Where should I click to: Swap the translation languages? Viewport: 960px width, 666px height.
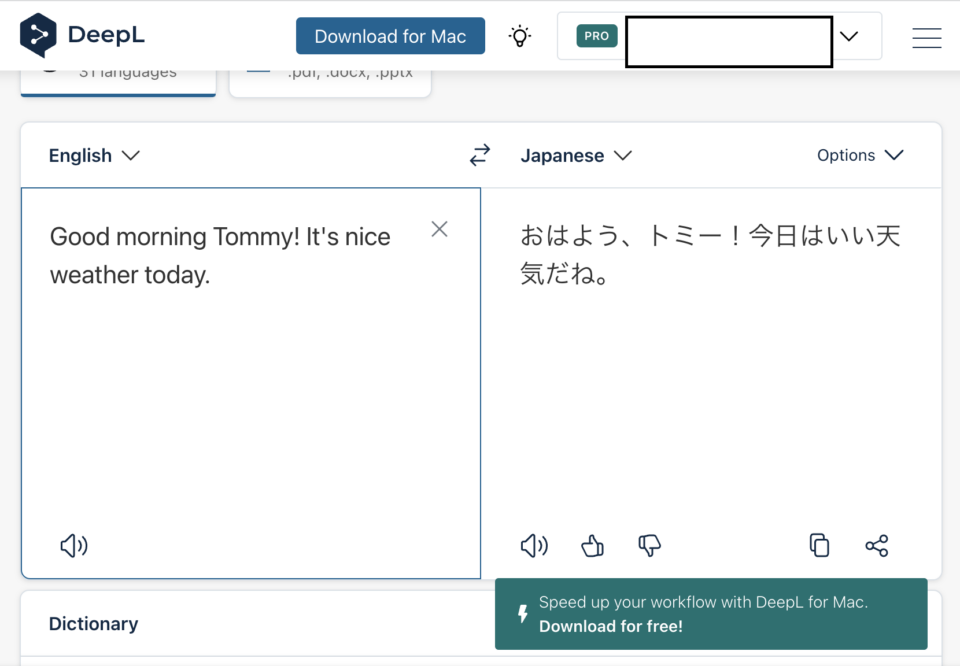click(x=479, y=155)
